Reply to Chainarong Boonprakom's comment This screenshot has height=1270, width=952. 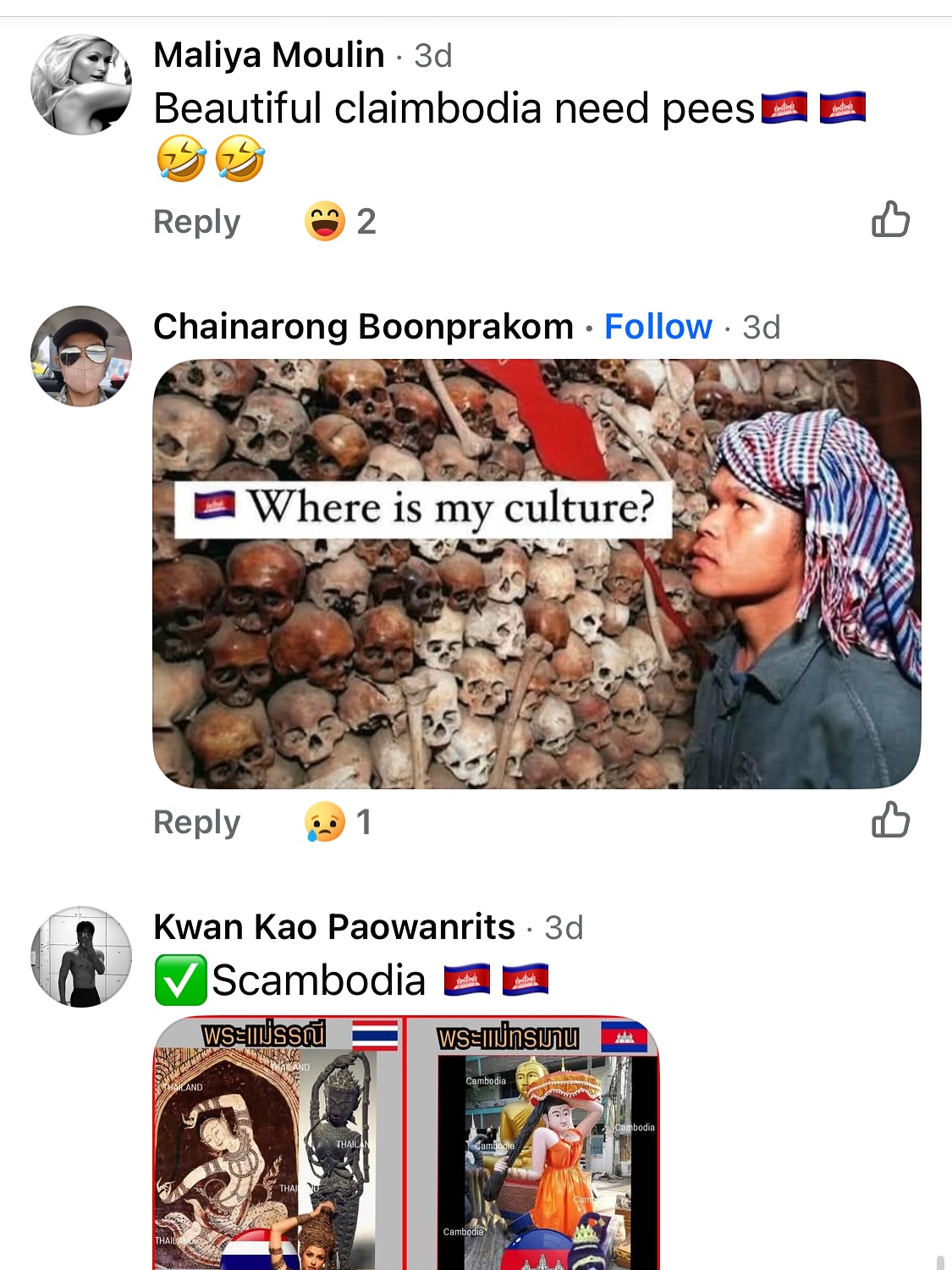(x=196, y=822)
